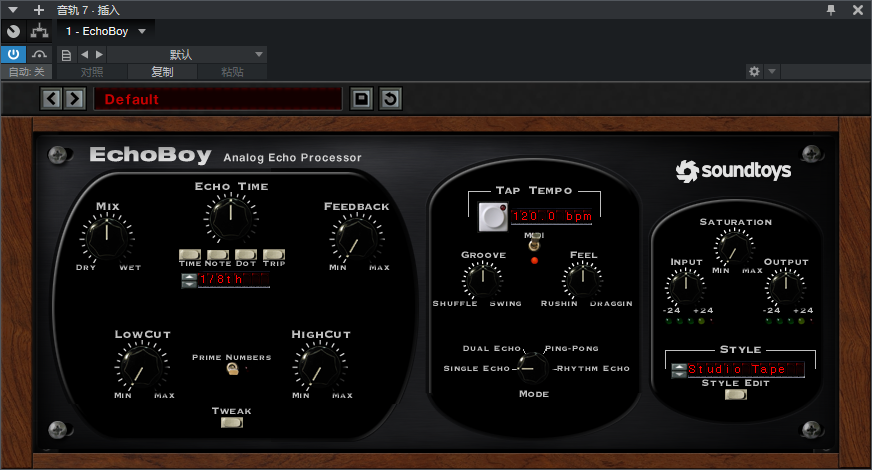Viewport: 872px width, 470px height.
Task: Select Single Echo mode label
Action: tap(476, 368)
